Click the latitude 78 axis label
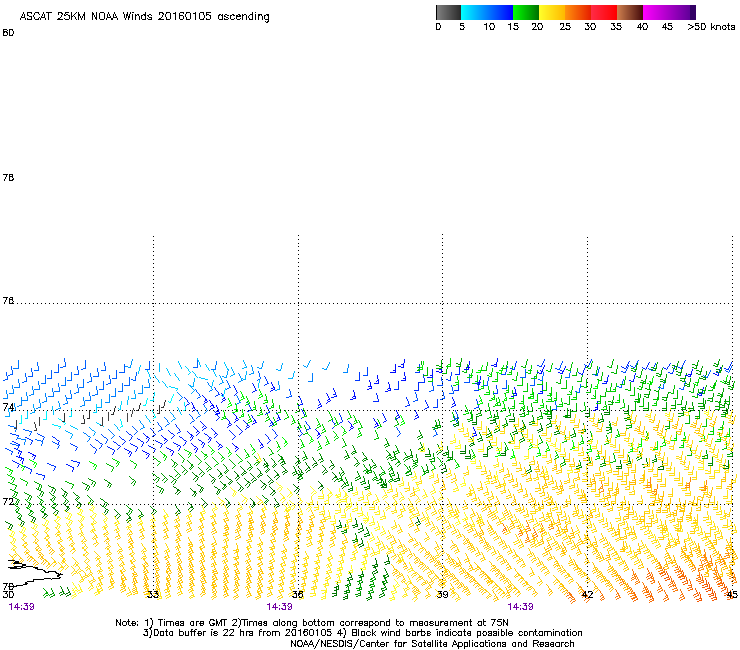This screenshot has width=740, height=650. (8, 177)
